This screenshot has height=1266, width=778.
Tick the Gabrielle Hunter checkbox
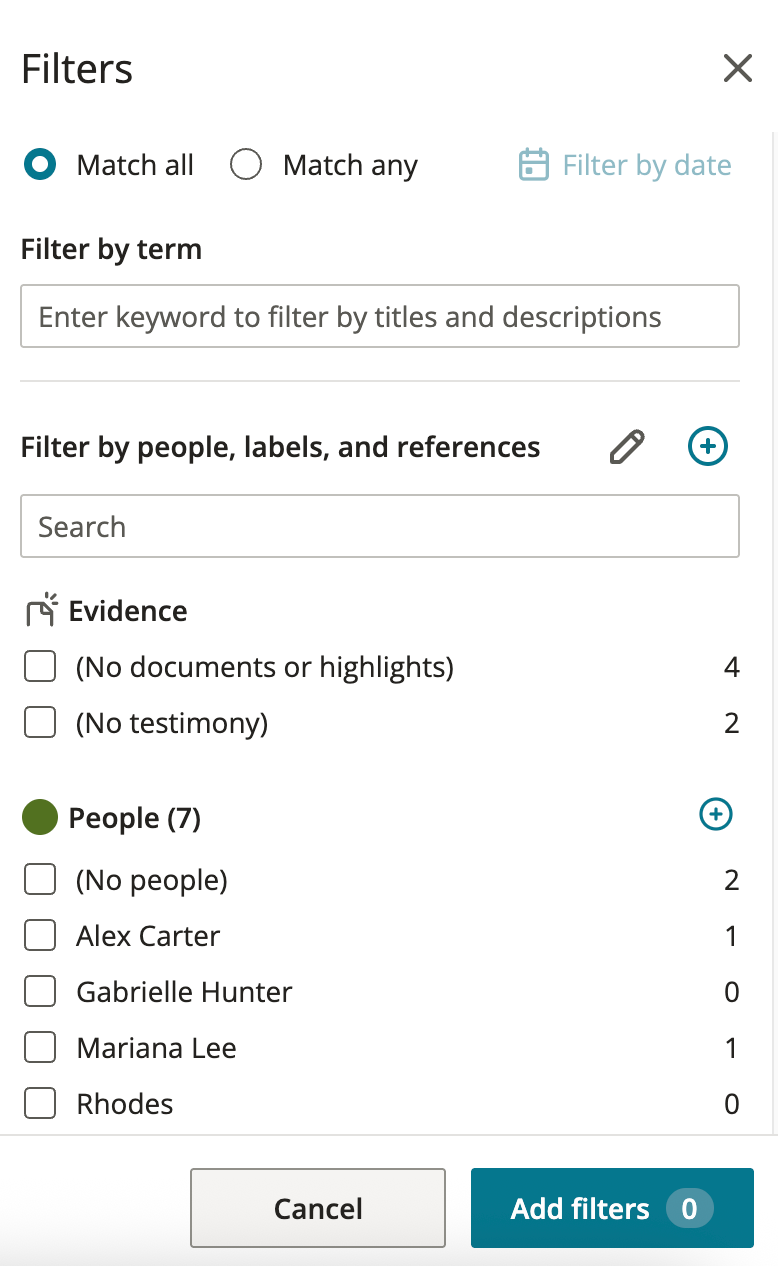tap(40, 992)
